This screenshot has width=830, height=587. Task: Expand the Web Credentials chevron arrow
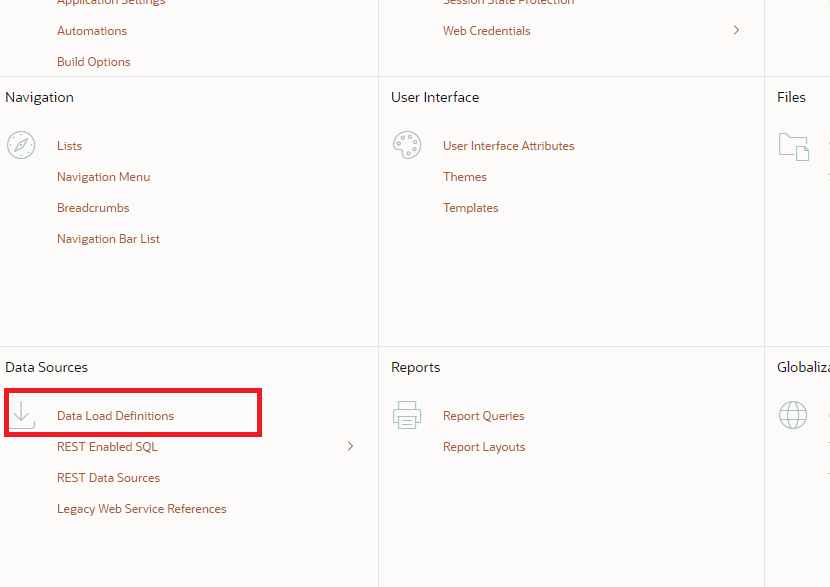point(736,31)
